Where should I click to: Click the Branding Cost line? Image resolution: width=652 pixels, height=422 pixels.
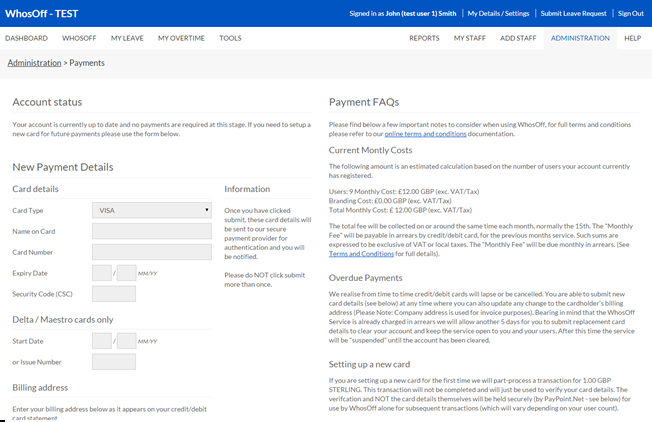[390, 201]
